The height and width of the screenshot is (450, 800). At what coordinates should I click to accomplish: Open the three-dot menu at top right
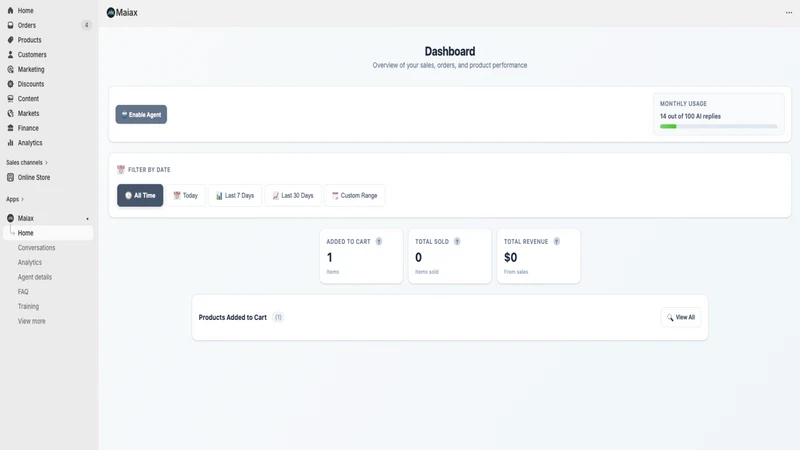click(789, 13)
